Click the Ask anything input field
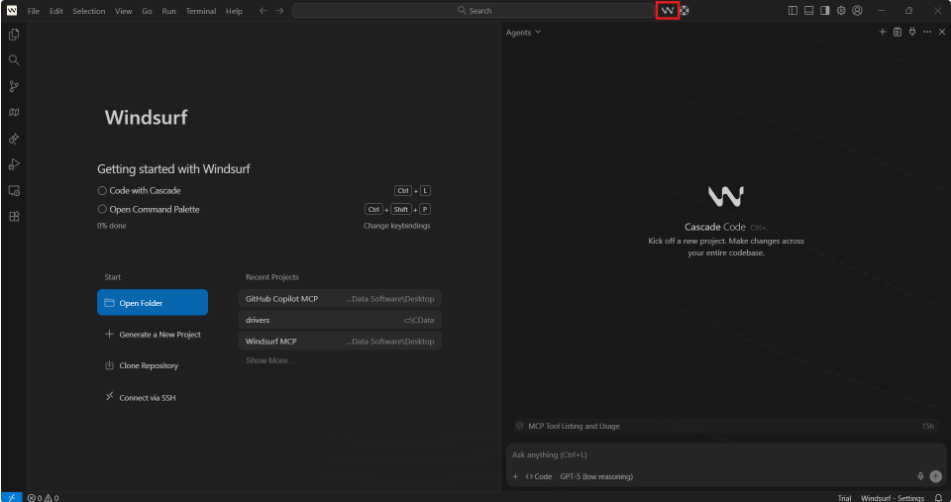This screenshot has width=951, height=502. point(726,455)
